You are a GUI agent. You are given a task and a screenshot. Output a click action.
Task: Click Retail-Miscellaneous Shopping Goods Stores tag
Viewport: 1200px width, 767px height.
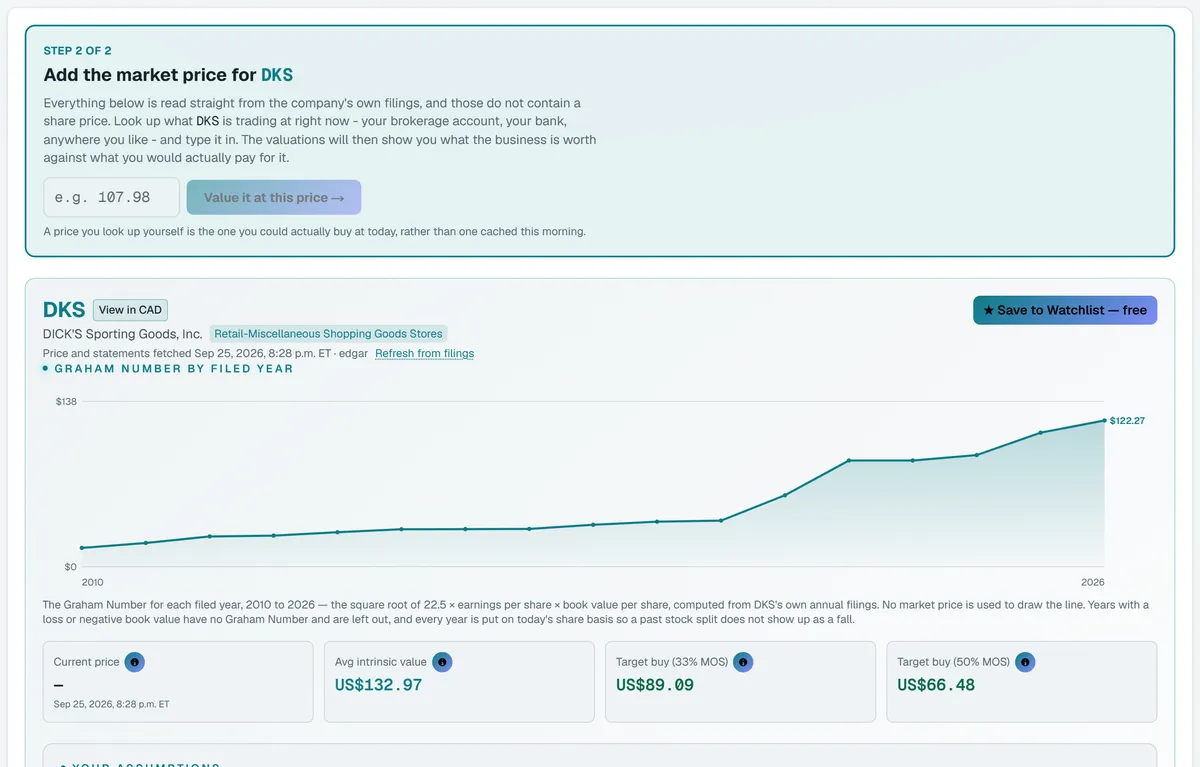point(328,334)
